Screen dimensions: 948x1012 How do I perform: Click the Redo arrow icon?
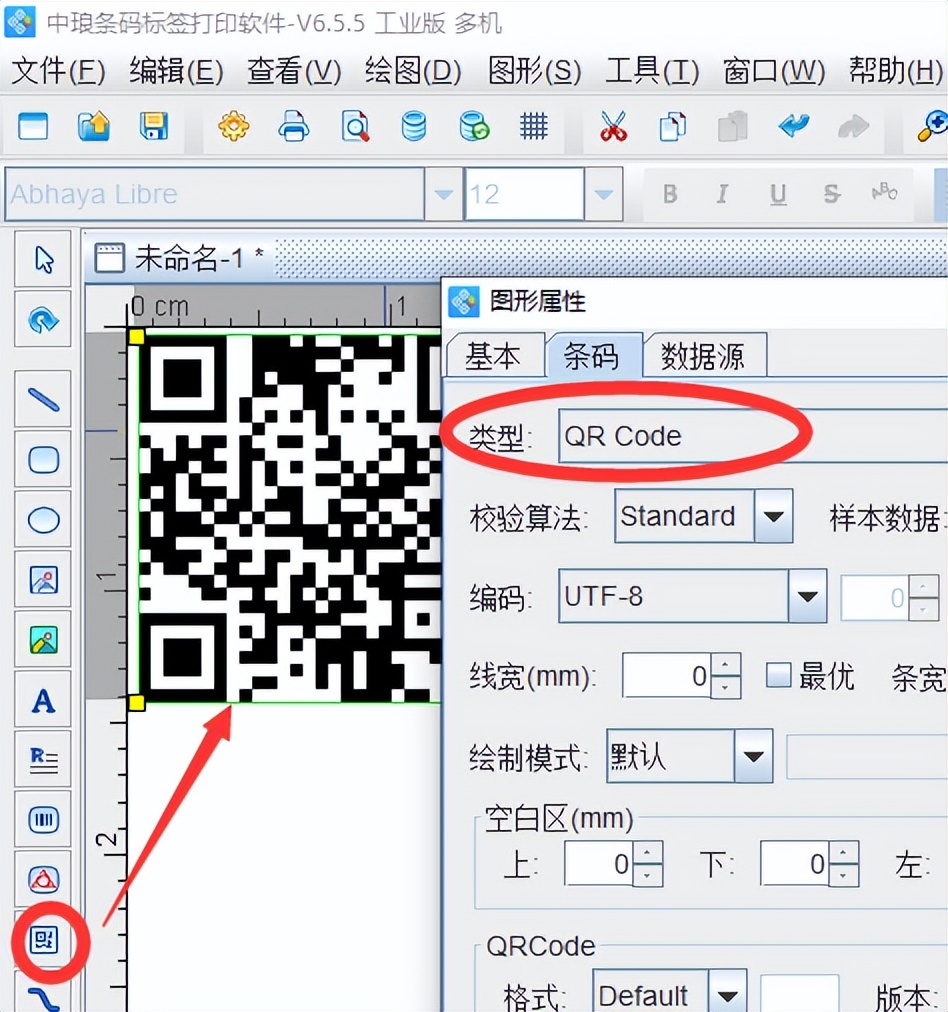click(853, 126)
